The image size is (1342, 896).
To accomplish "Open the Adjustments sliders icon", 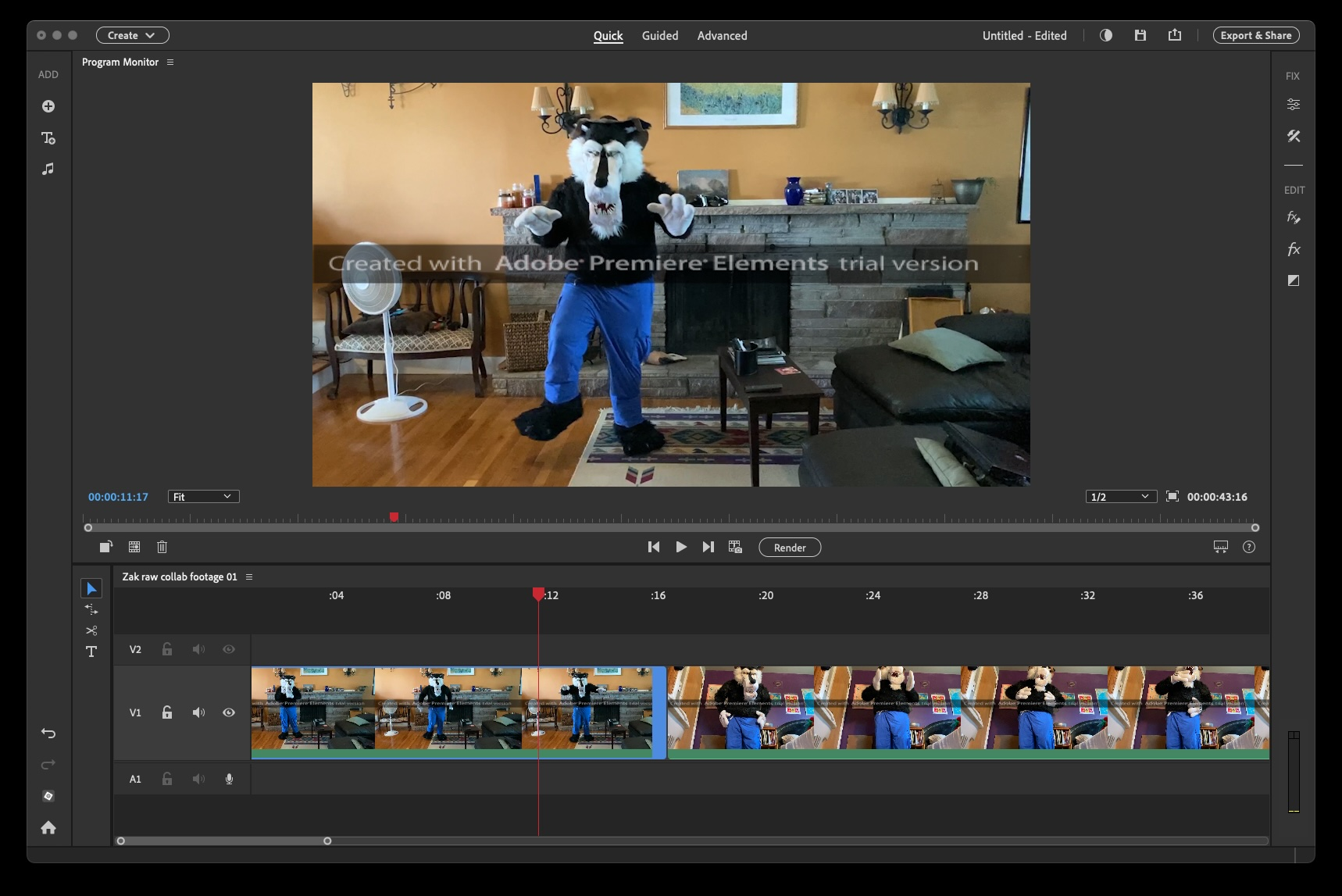I will coord(1294,104).
